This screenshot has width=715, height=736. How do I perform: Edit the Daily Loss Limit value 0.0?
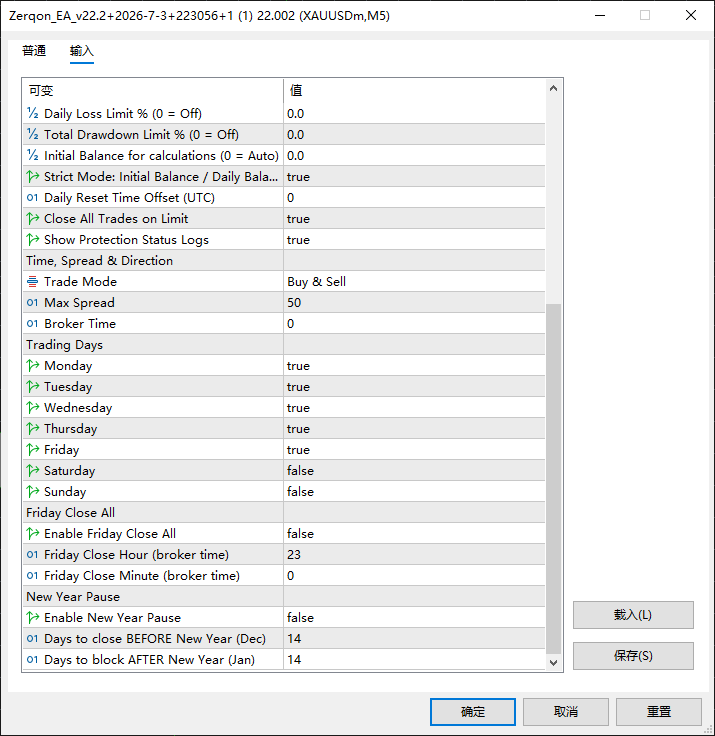click(x=414, y=114)
